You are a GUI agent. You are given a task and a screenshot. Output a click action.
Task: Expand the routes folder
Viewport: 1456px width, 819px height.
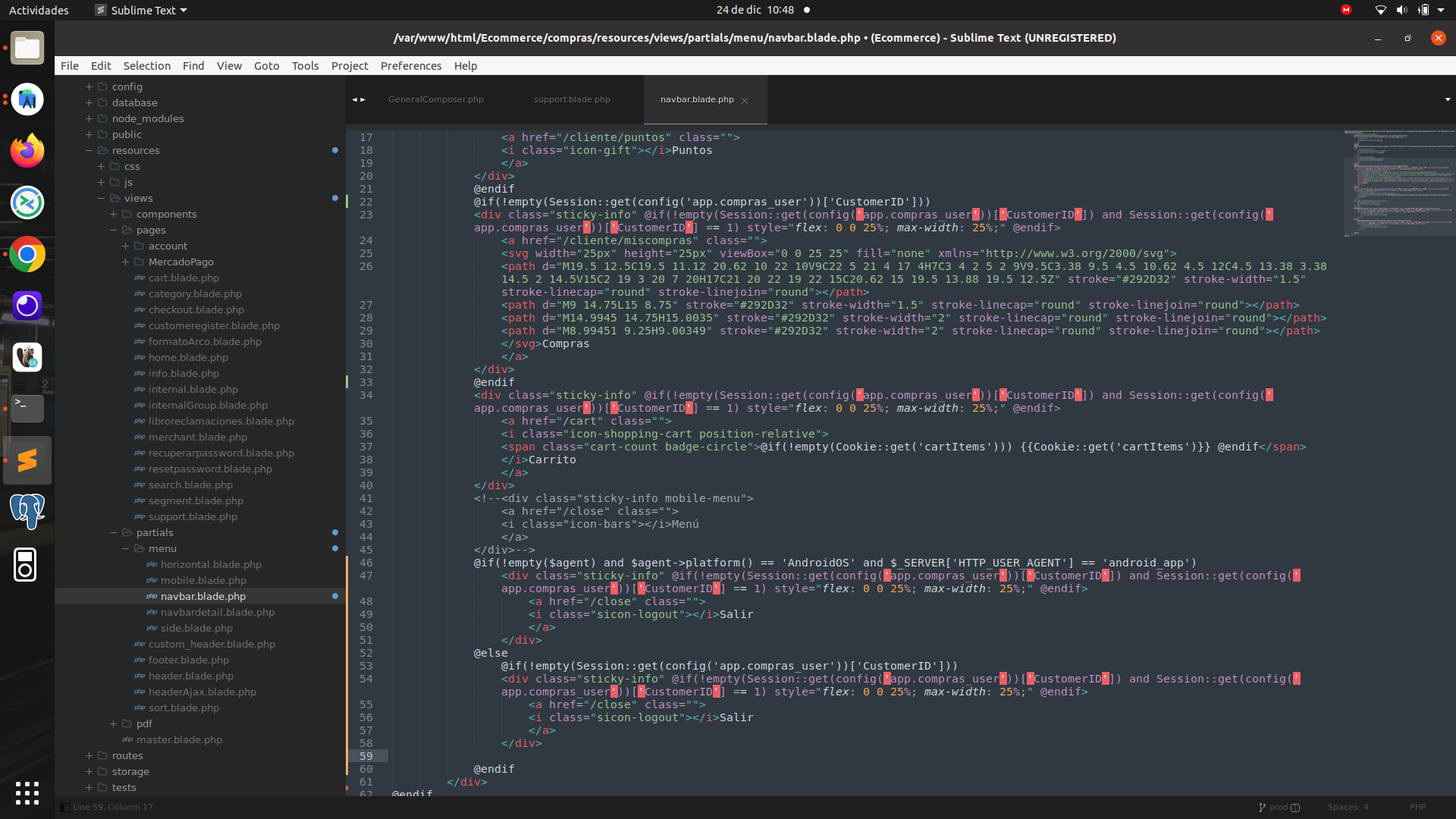click(89, 755)
